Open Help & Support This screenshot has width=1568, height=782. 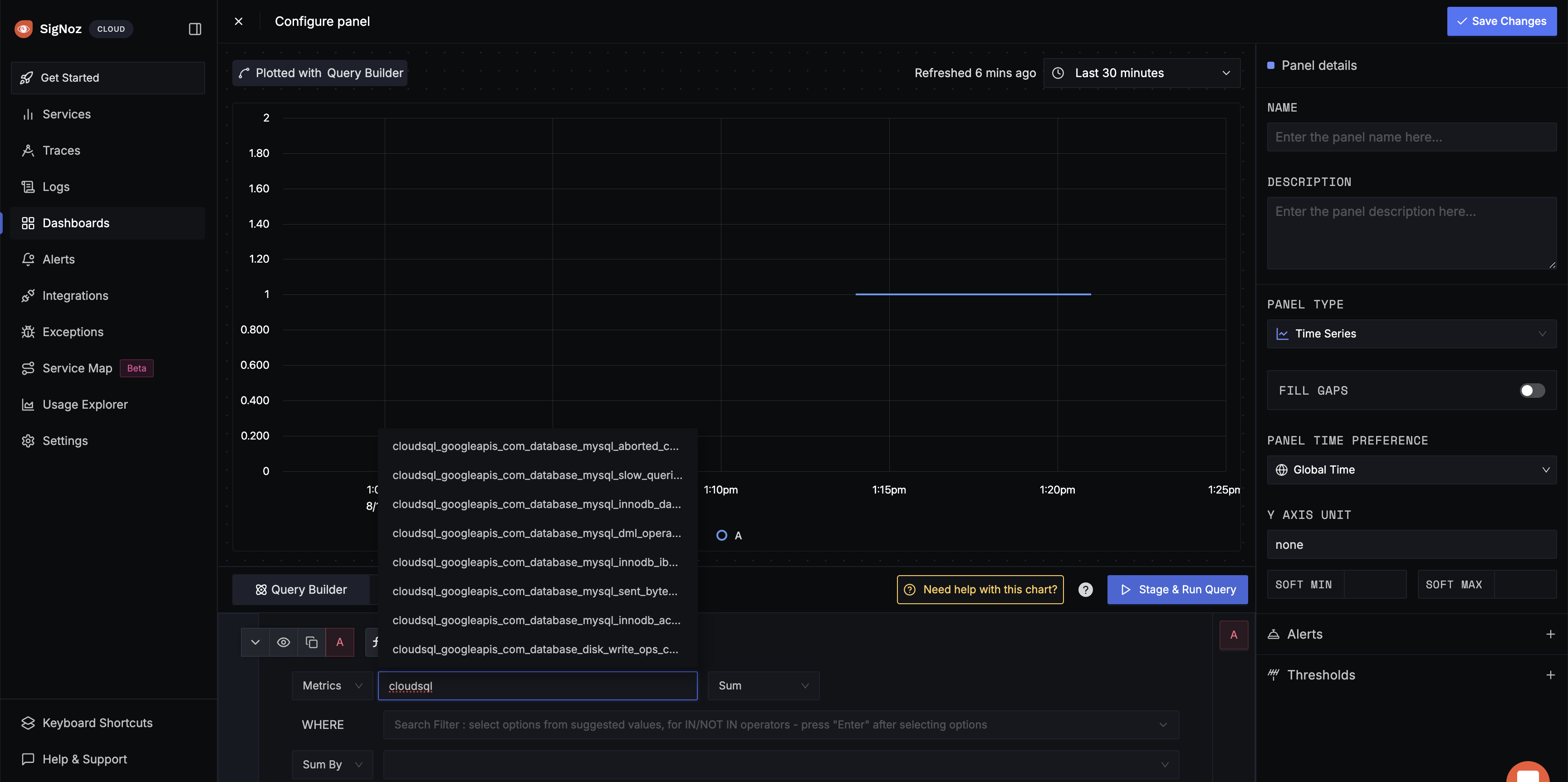tap(108, 759)
